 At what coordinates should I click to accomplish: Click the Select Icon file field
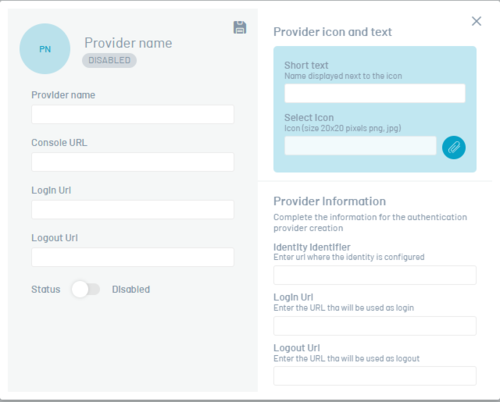click(x=360, y=146)
